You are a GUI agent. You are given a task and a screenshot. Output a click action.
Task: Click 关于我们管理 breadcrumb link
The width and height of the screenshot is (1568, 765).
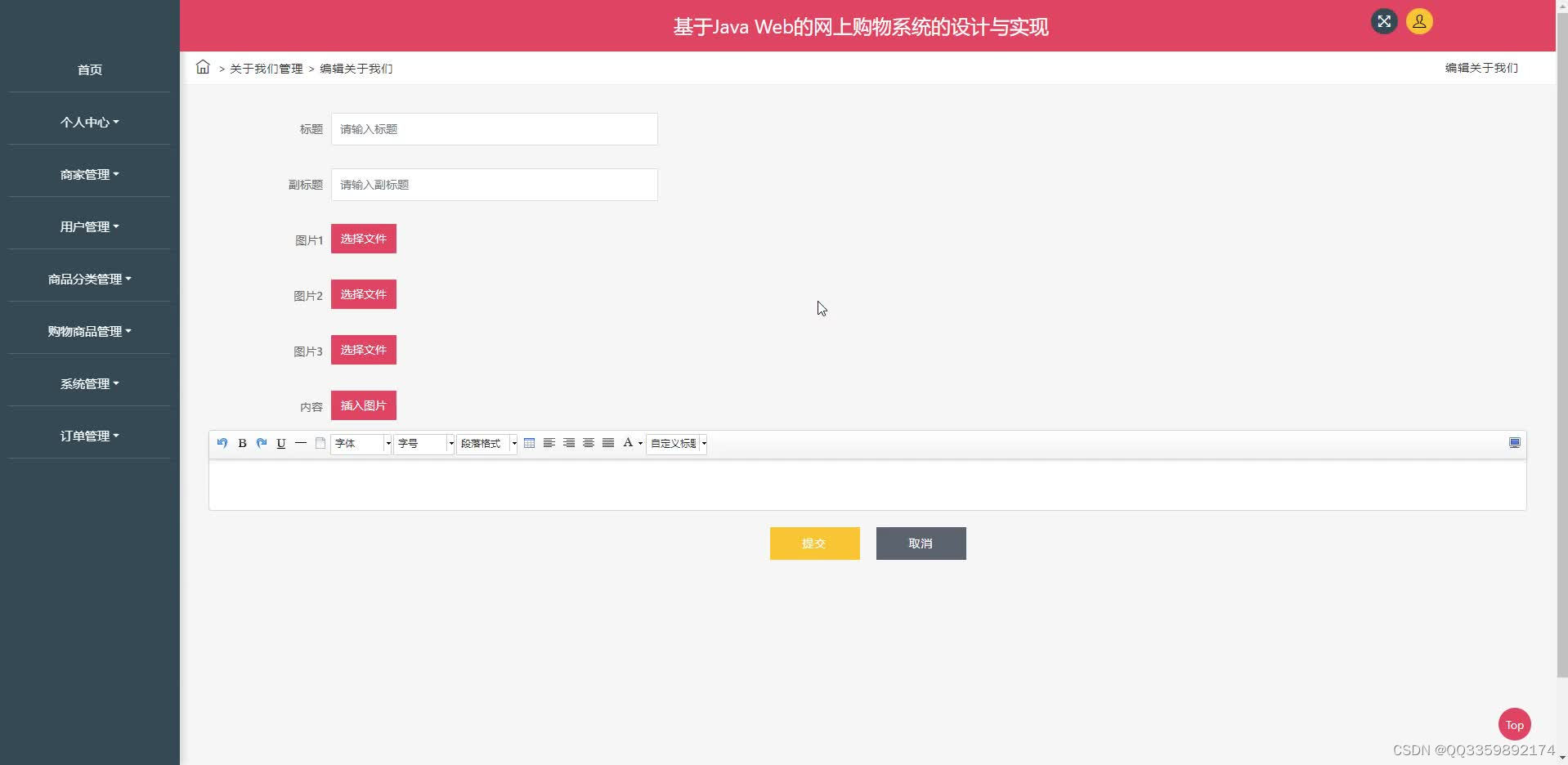(267, 69)
